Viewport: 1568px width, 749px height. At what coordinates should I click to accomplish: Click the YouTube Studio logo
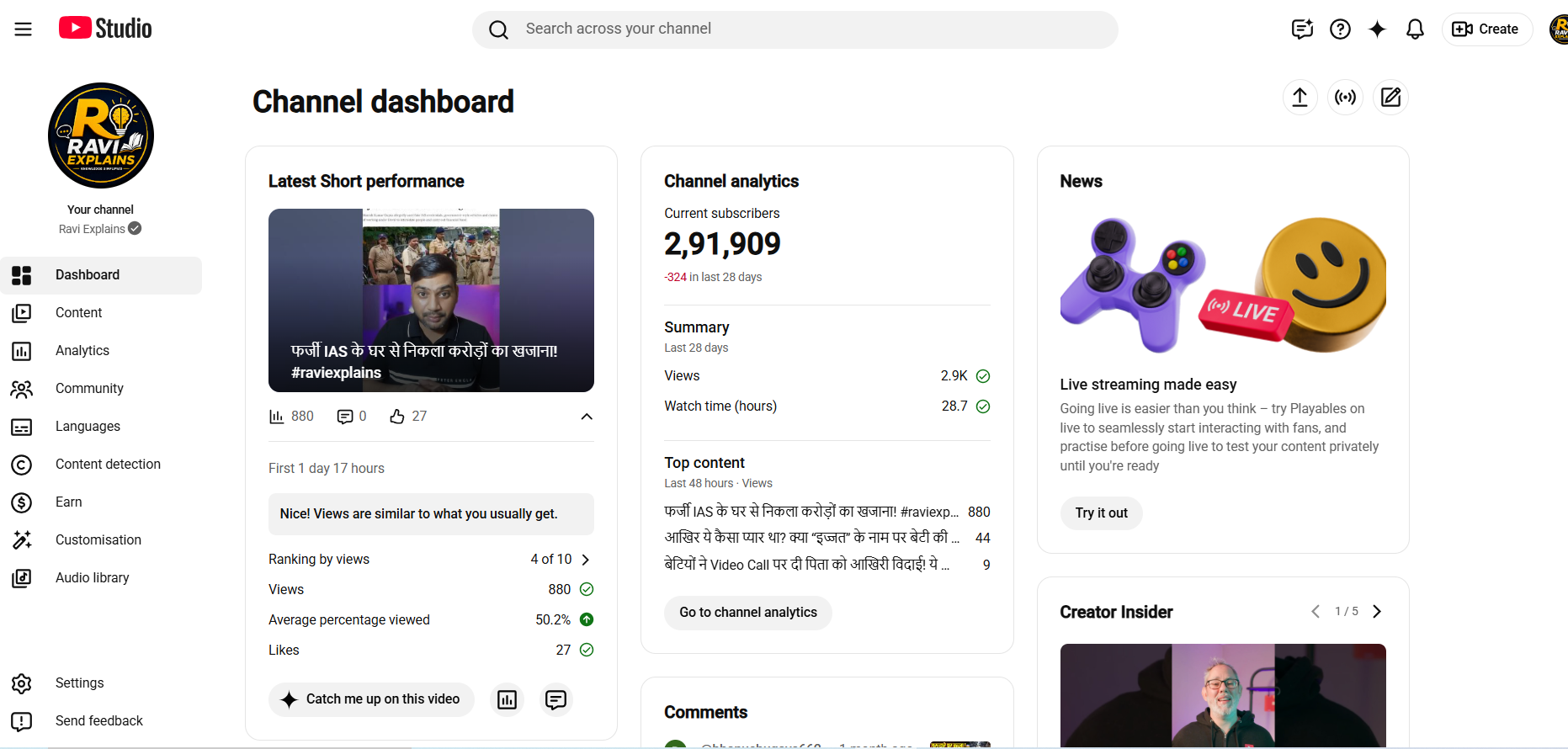coord(105,29)
